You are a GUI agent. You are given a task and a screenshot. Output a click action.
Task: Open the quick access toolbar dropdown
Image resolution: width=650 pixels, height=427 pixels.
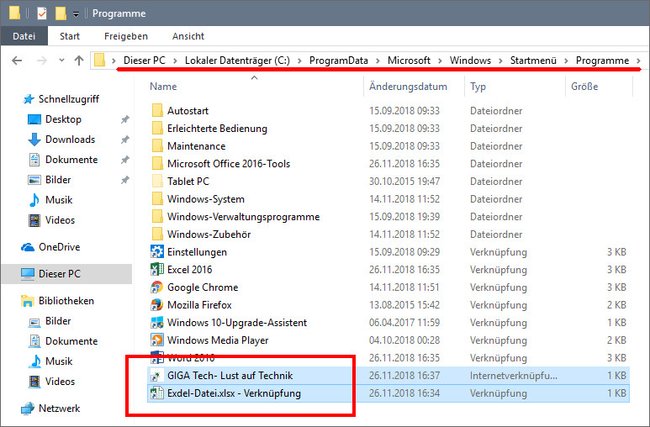click(76, 14)
